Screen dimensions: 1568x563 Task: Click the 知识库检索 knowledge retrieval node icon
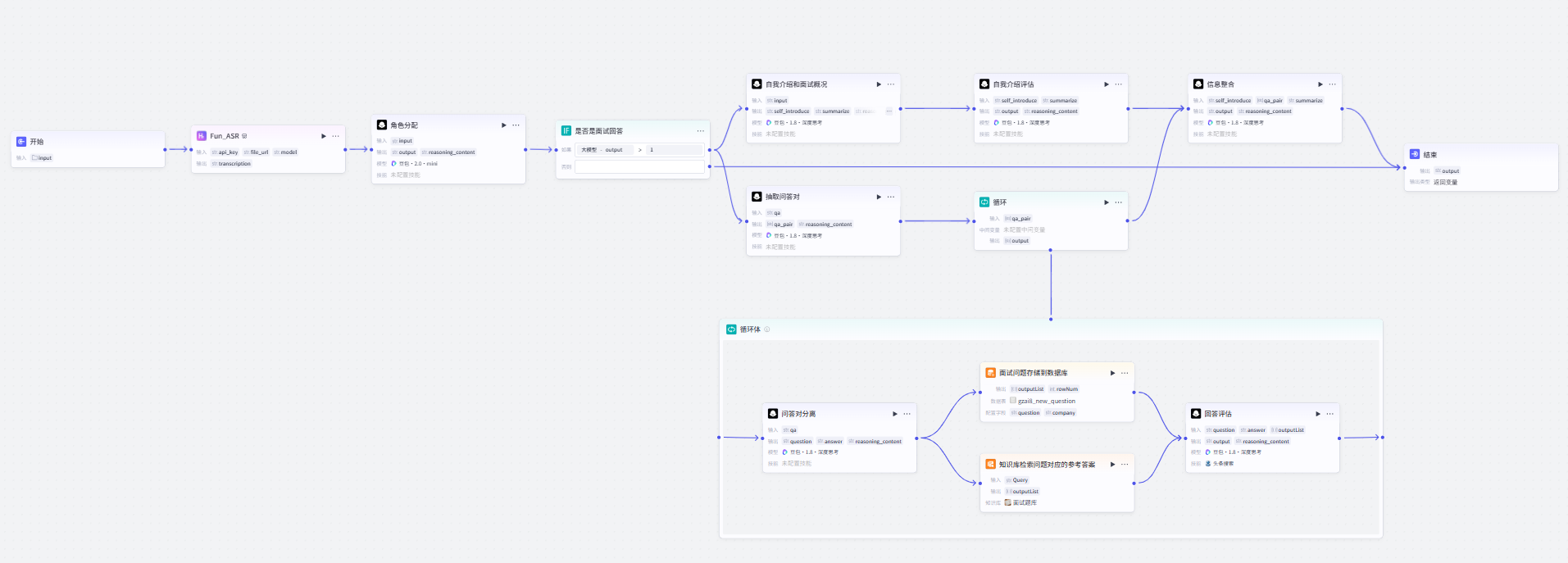pos(991,464)
